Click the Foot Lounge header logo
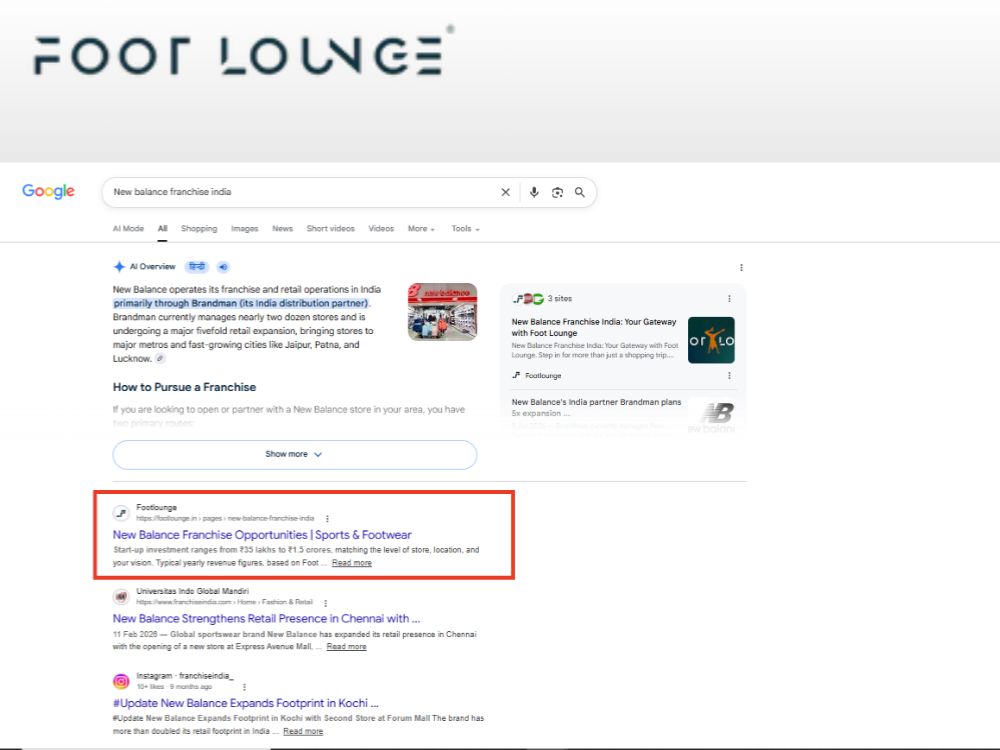The image size is (1000, 750). [x=244, y=52]
